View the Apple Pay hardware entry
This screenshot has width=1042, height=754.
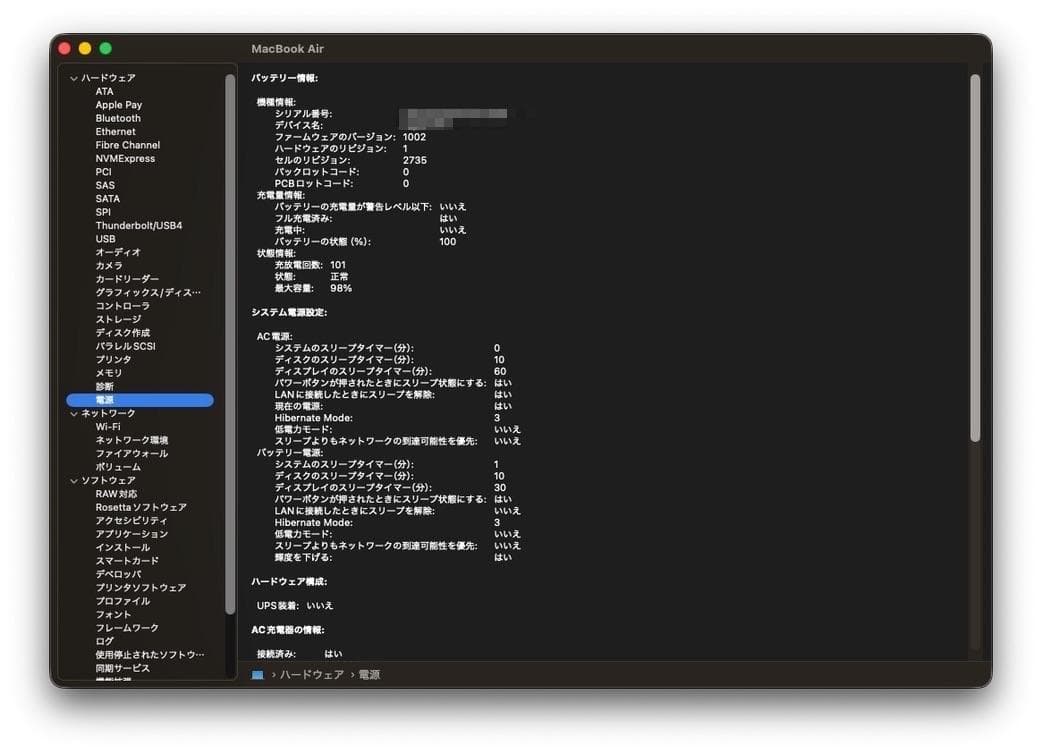point(121,104)
